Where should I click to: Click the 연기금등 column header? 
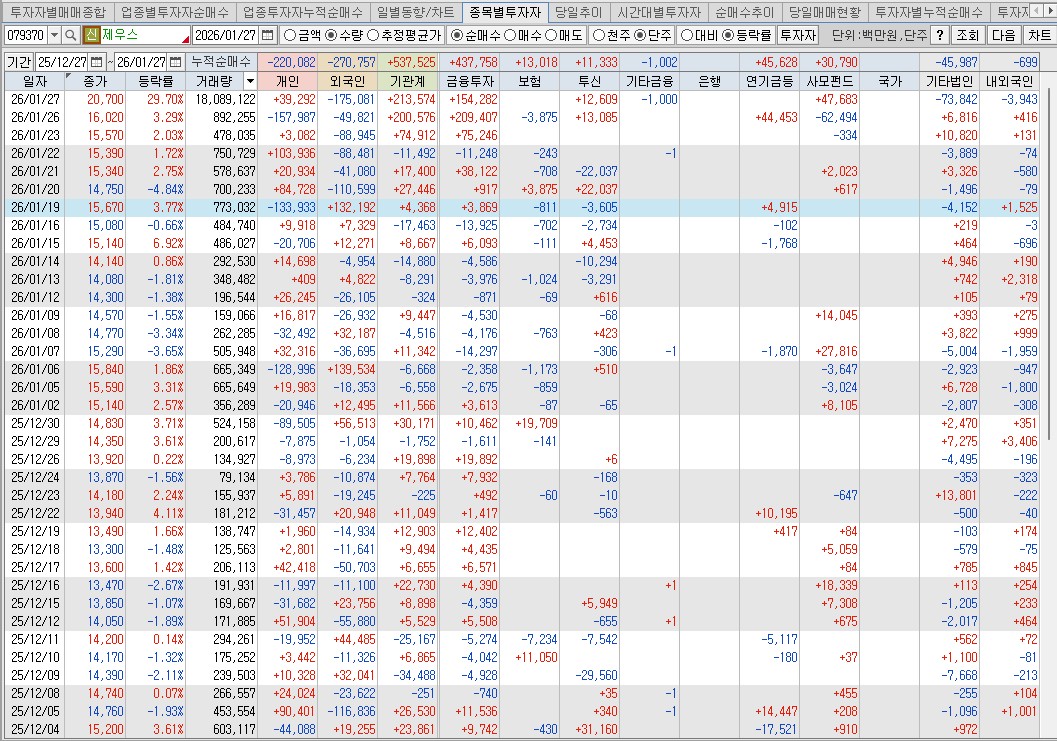(x=769, y=82)
